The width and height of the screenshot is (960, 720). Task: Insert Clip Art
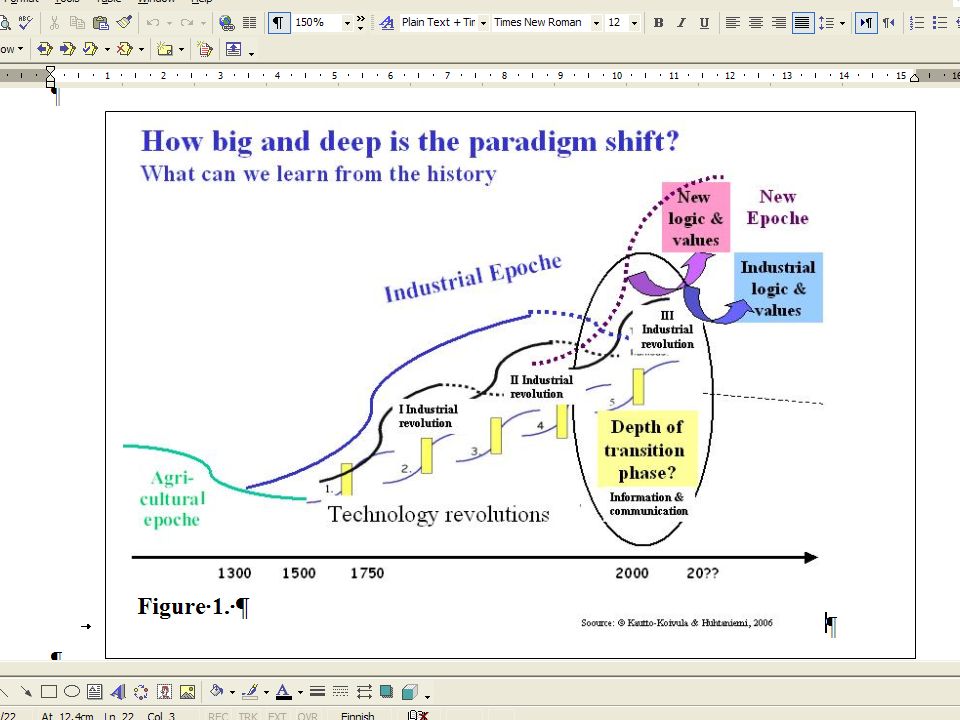[164, 692]
